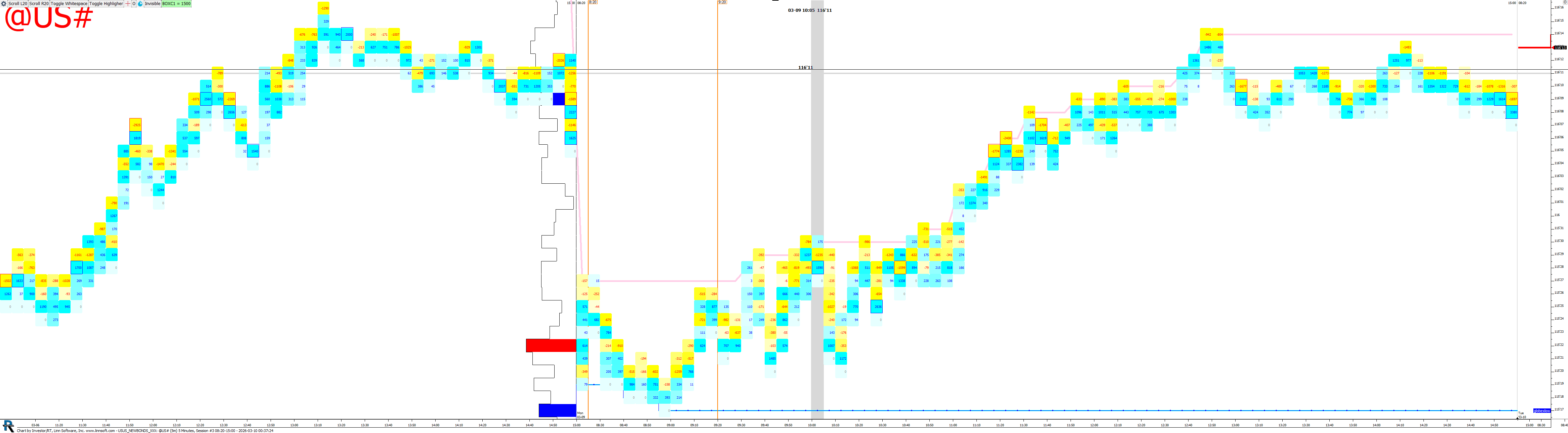The height and width of the screenshot is (433, 1568).
Task: Toggle the Invisible button
Action: click(152, 4)
